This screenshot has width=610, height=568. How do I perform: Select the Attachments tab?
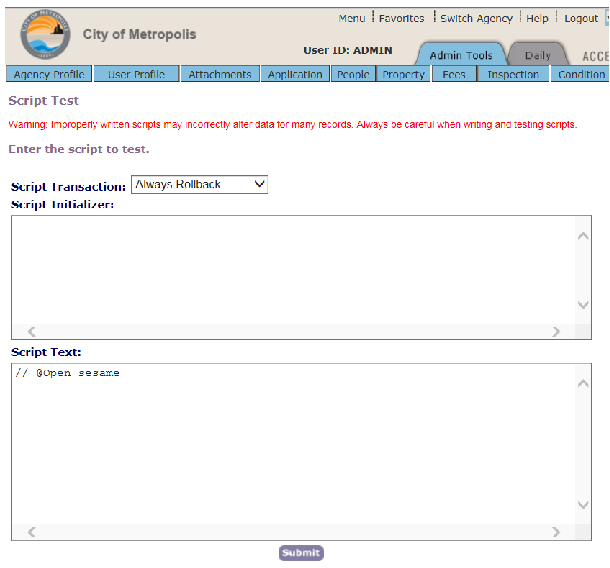tap(220, 75)
